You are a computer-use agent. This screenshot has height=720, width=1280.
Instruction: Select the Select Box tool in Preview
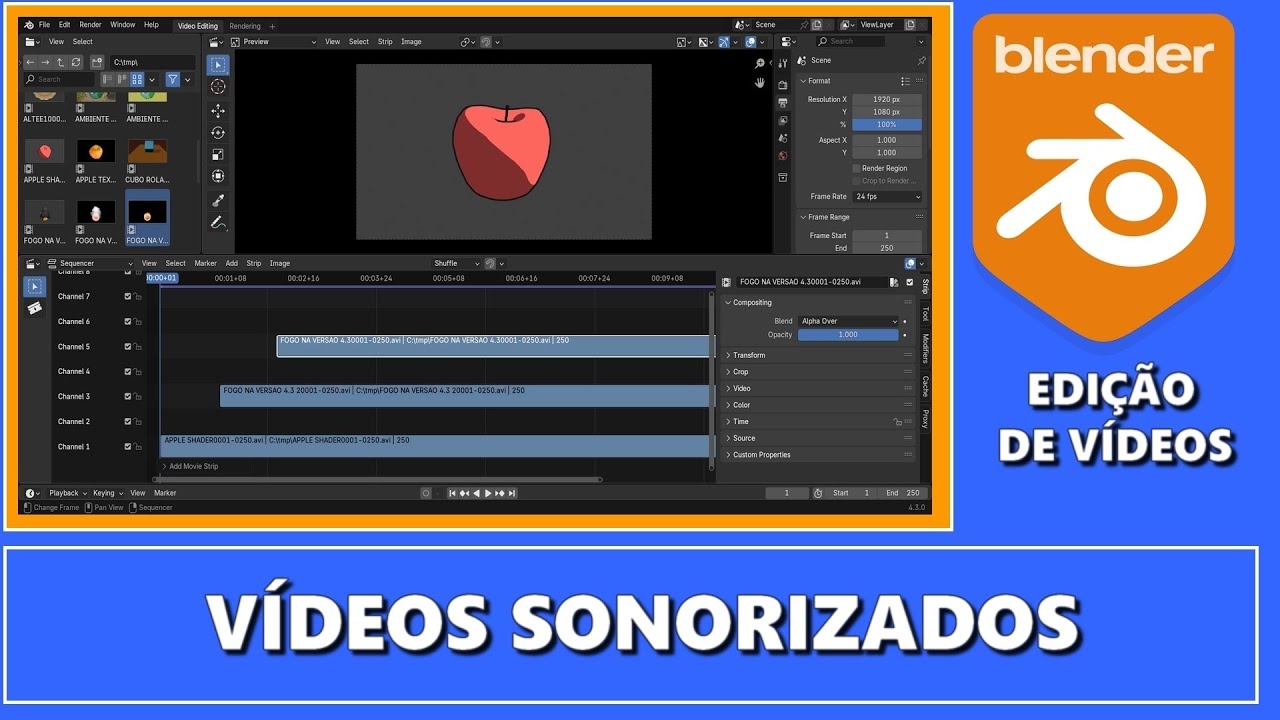pos(218,65)
